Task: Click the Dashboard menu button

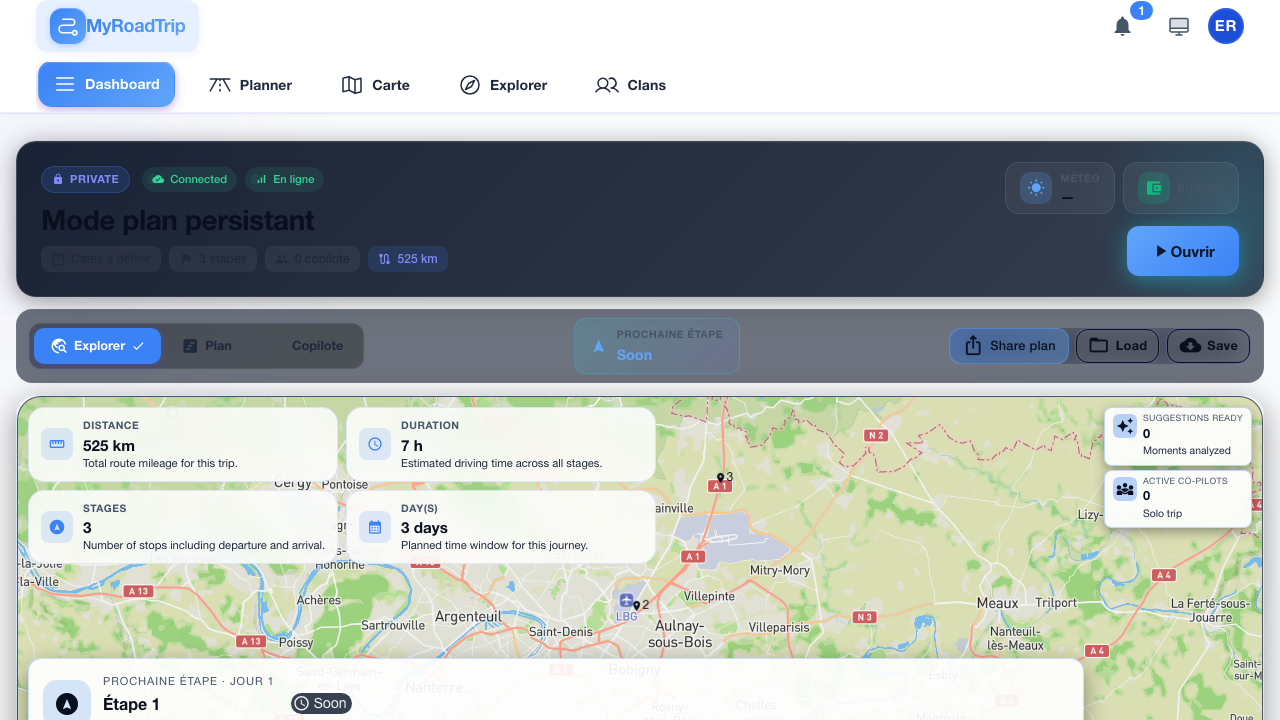Action: click(107, 85)
